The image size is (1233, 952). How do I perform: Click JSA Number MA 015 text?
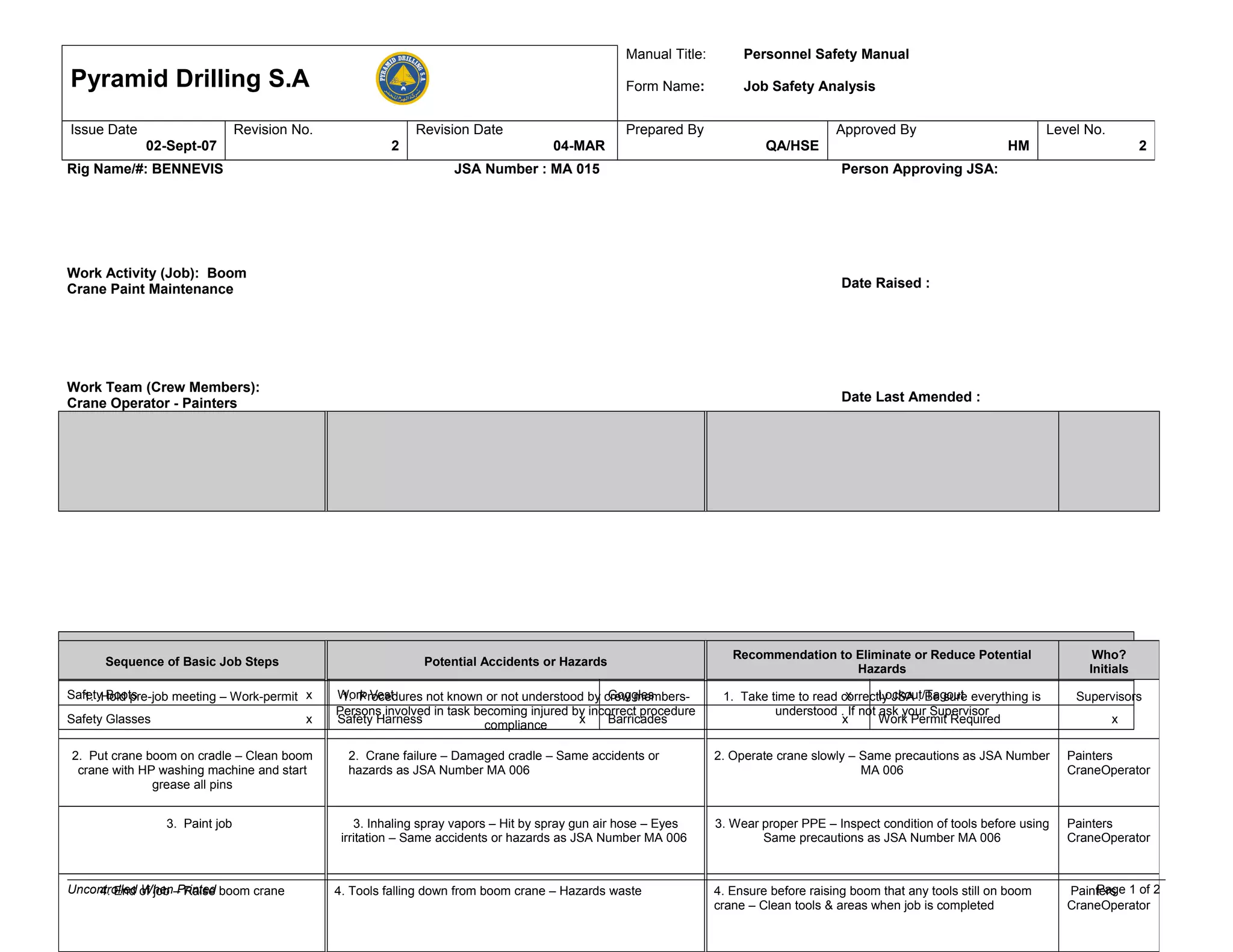tap(527, 169)
